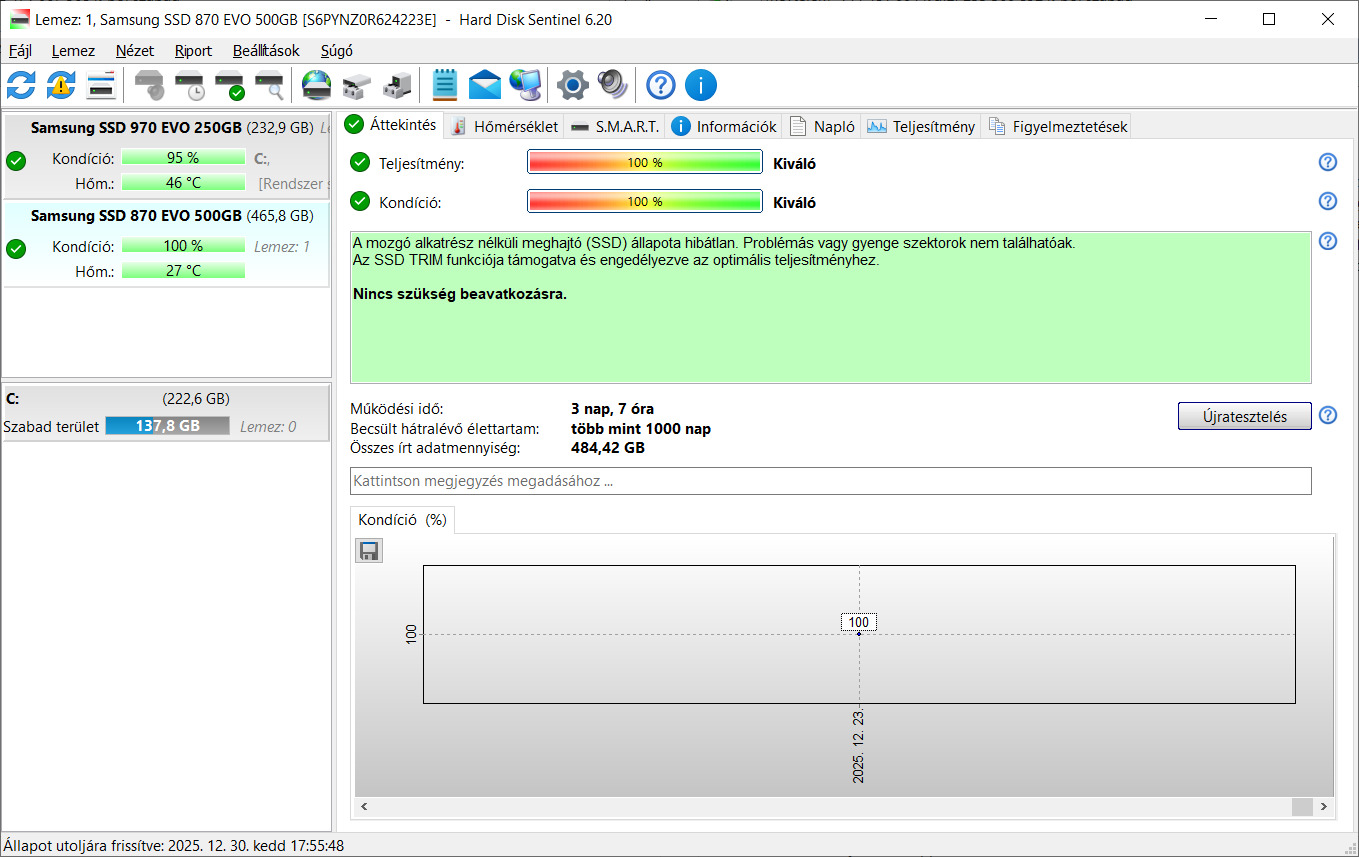Screen dimensions: 1359x857
Task: Click the speaker toolbar icon
Action: [612, 85]
